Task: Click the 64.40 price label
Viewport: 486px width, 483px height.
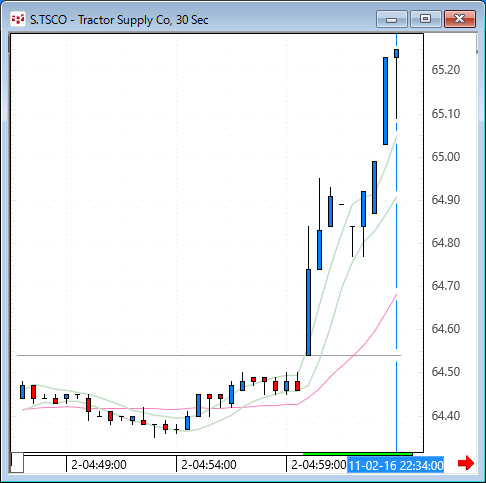Action: pyautogui.click(x=446, y=416)
